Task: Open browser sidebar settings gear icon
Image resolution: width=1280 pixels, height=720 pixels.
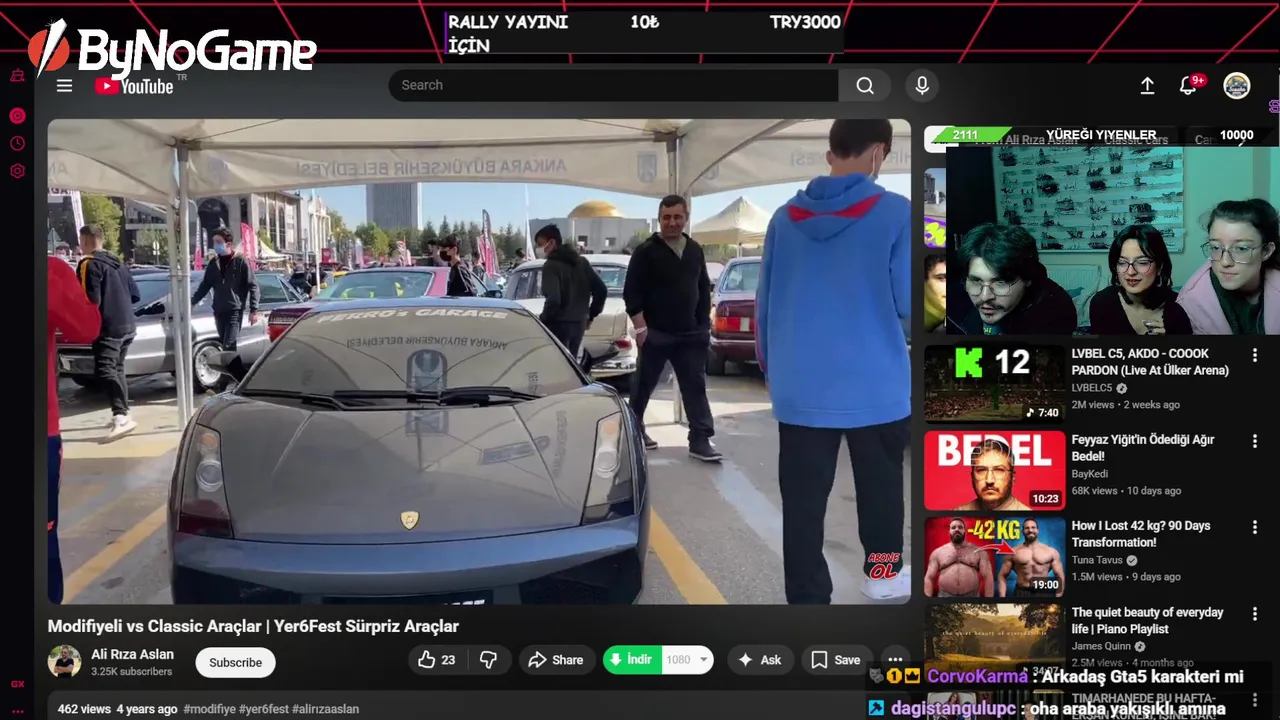Action: coord(17,172)
